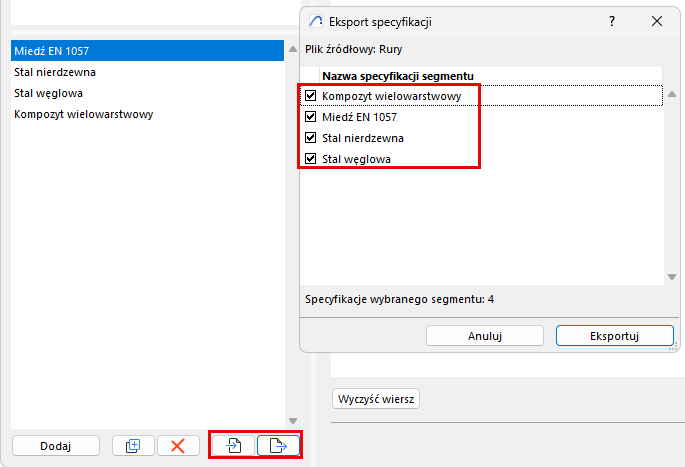685x467 pixels.
Task: Click the import specification icon
Action: pyautogui.click(x=233, y=446)
